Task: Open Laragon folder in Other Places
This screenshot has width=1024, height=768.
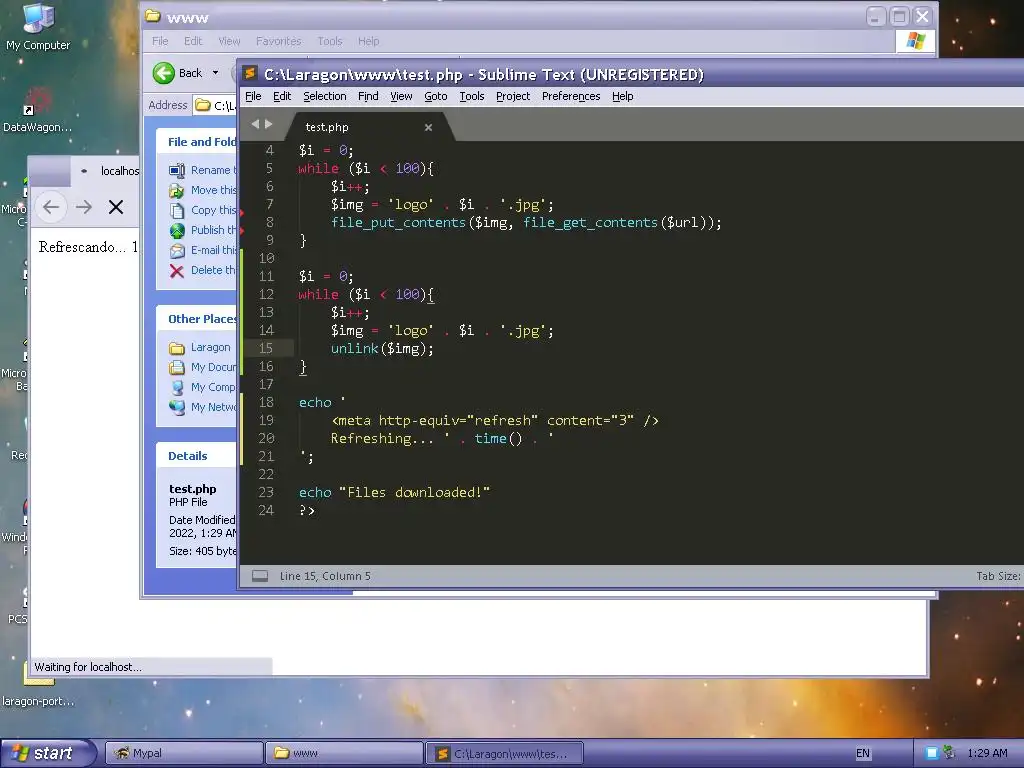Action: point(199,347)
